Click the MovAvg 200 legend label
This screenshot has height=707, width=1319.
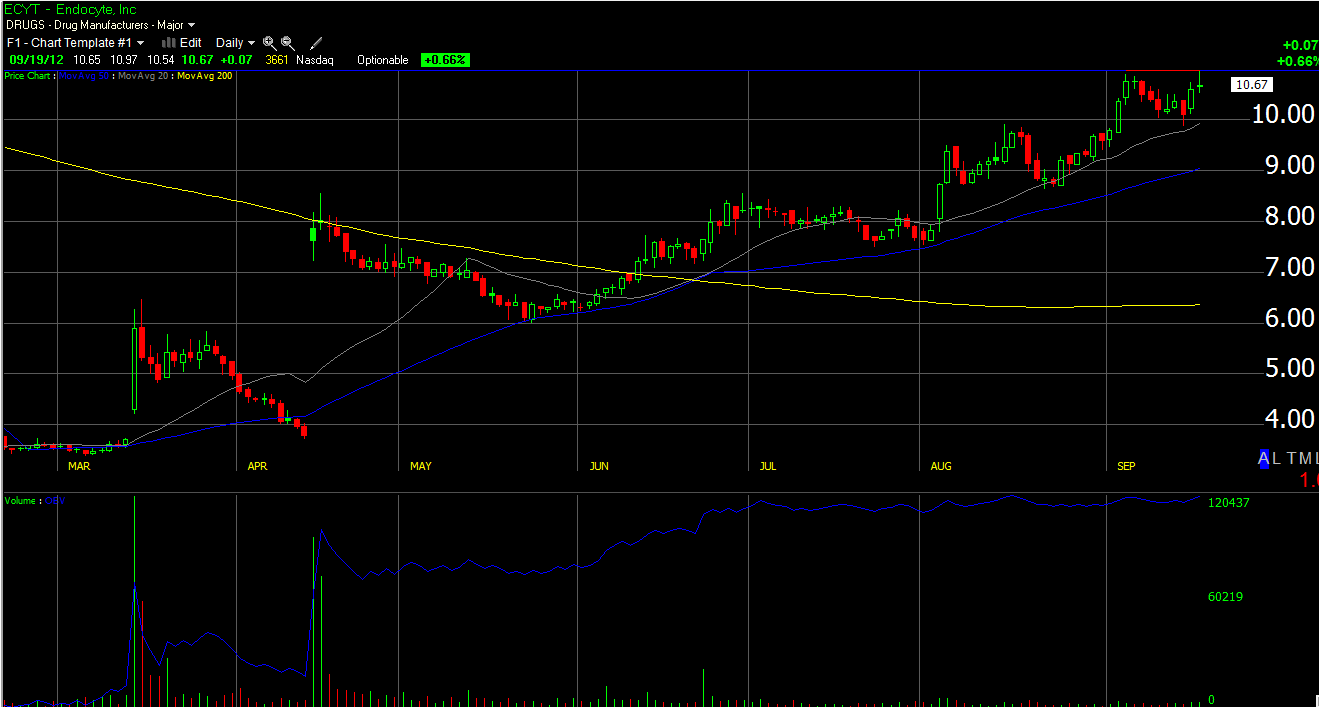click(x=205, y=75)
